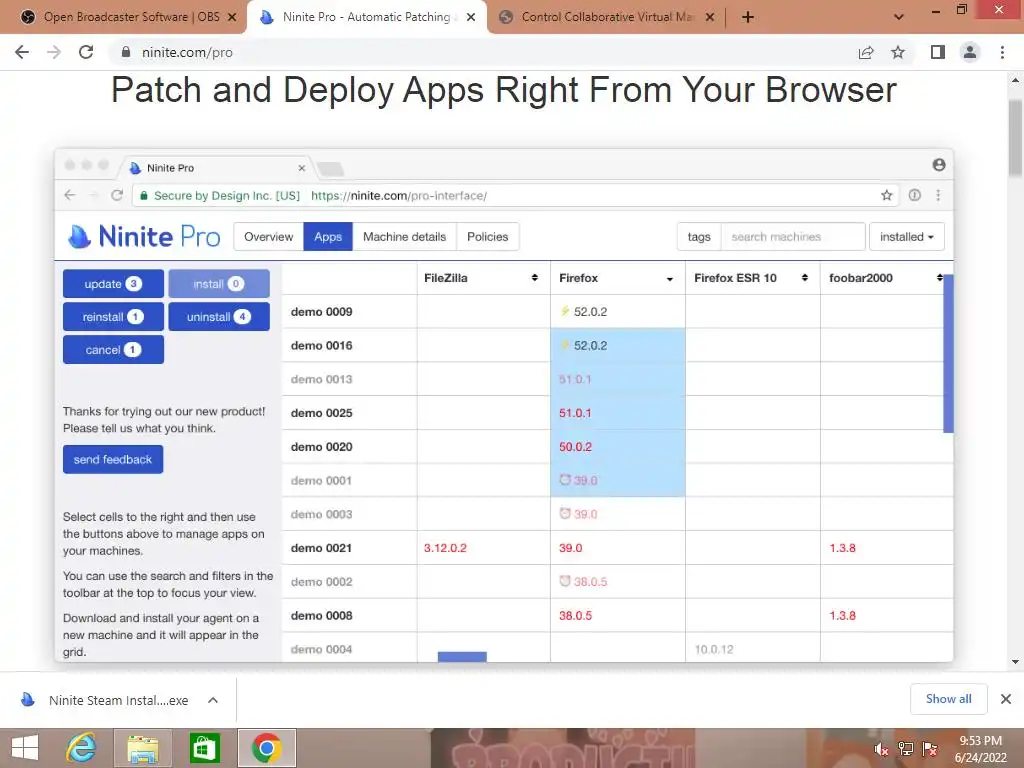Go back using Chrome's back arrow
The image size is (1024, 768).
click(x=22, y=52)
